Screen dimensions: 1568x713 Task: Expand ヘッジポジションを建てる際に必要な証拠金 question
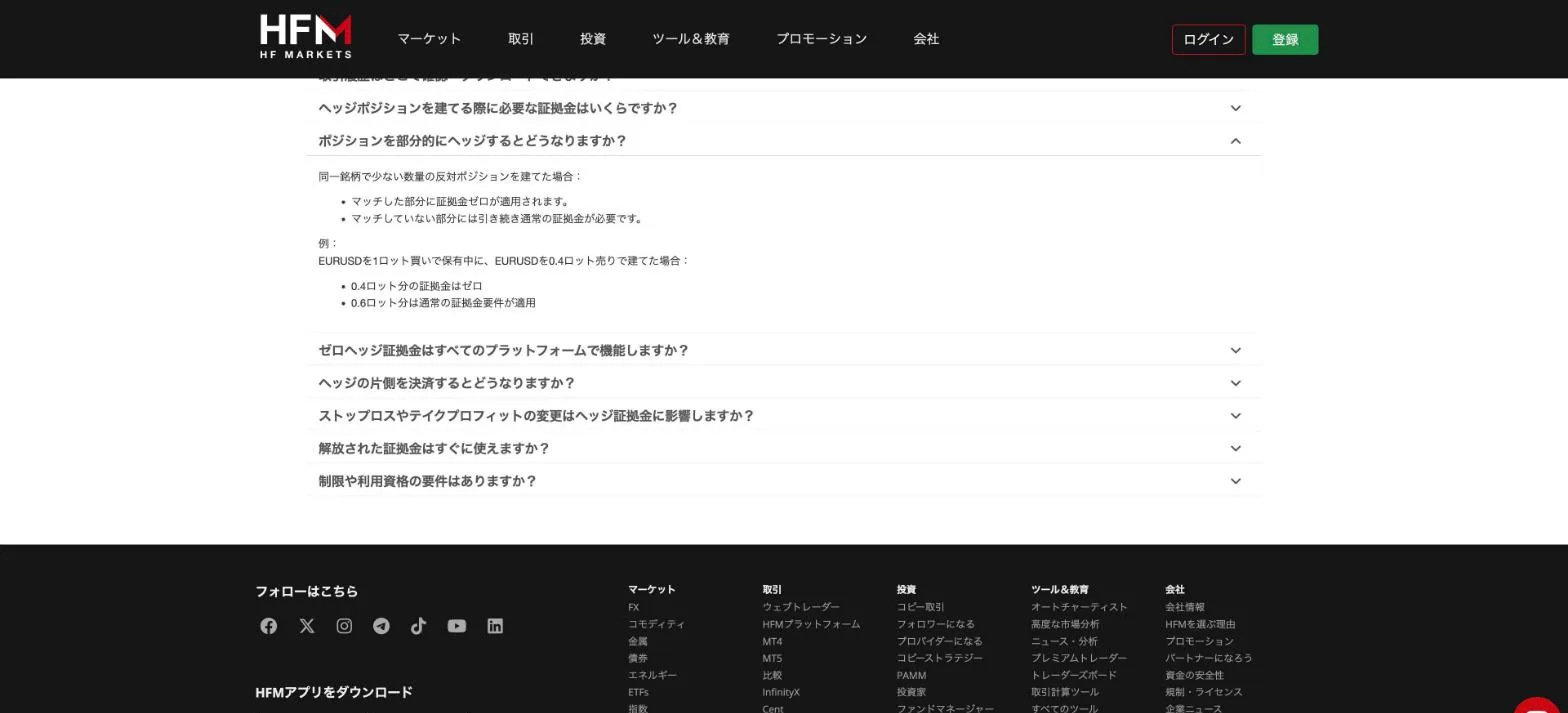783,108
